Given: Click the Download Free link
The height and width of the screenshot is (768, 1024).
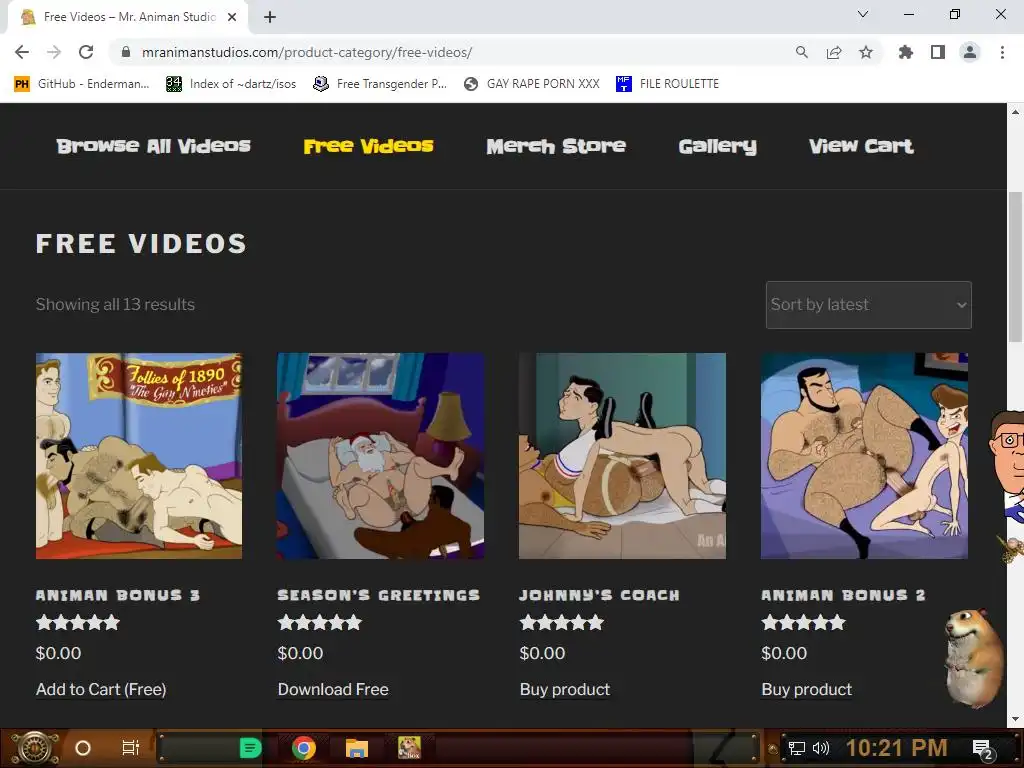Looking at the screenshot, I should click(x=333, y=690).
